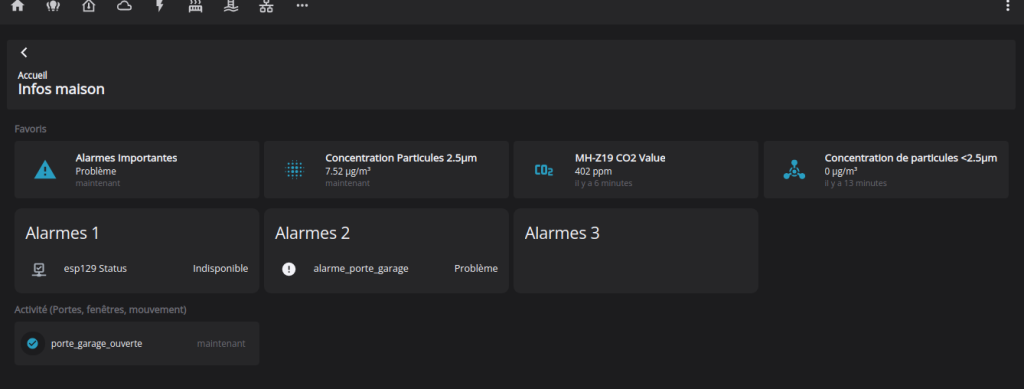Expand the three-dot overflow tabs menu
Image resolution: width=1024 pixels, height=389 pixels.
[302, 5]
